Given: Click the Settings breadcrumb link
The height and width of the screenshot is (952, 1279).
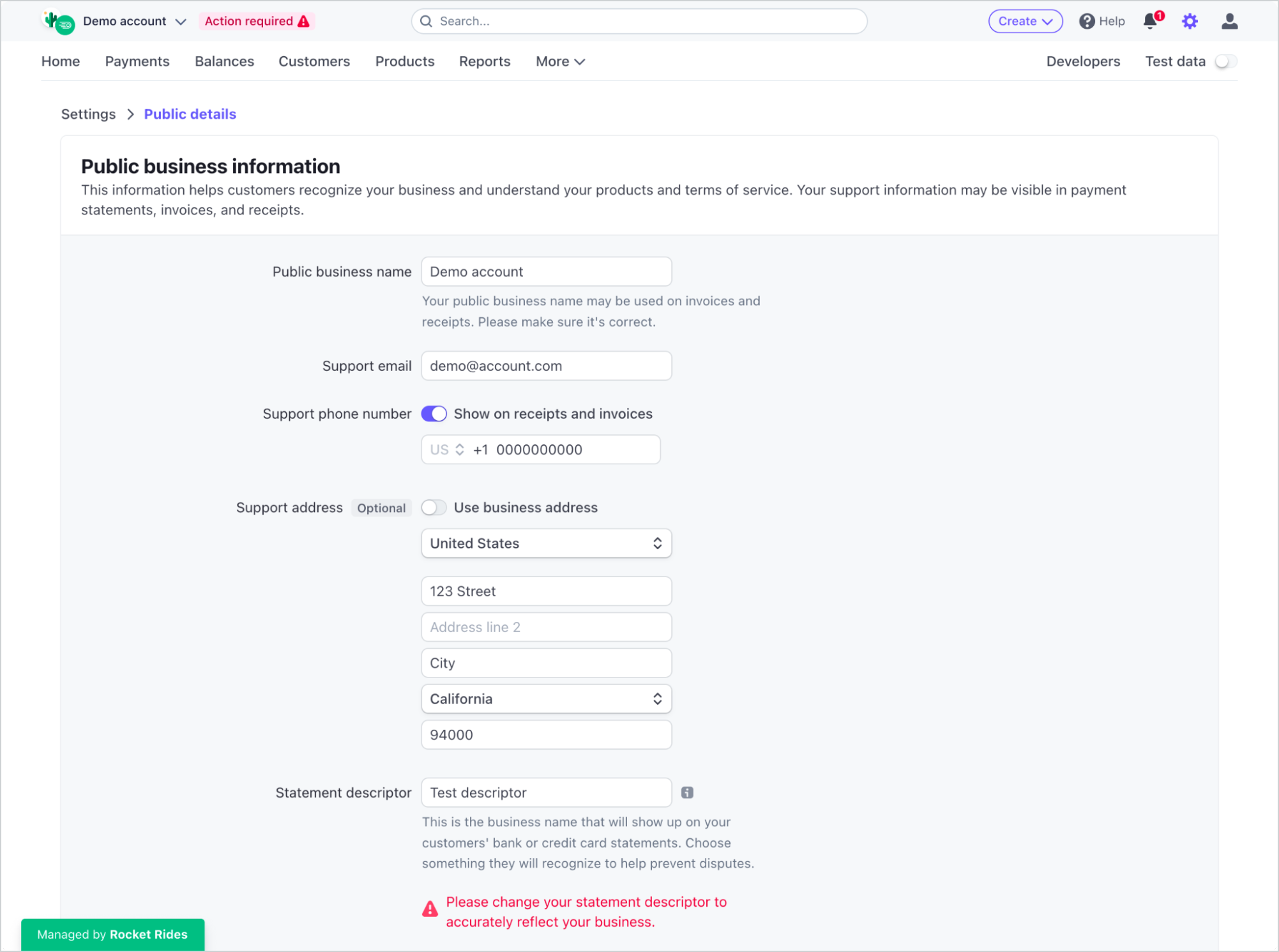Looking at the screenshot, I should (88, 114).
